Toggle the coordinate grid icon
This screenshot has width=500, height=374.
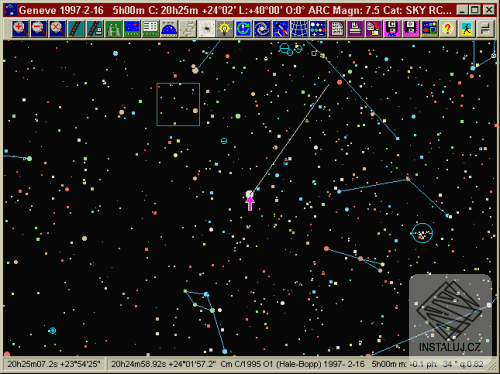point(299,29)
